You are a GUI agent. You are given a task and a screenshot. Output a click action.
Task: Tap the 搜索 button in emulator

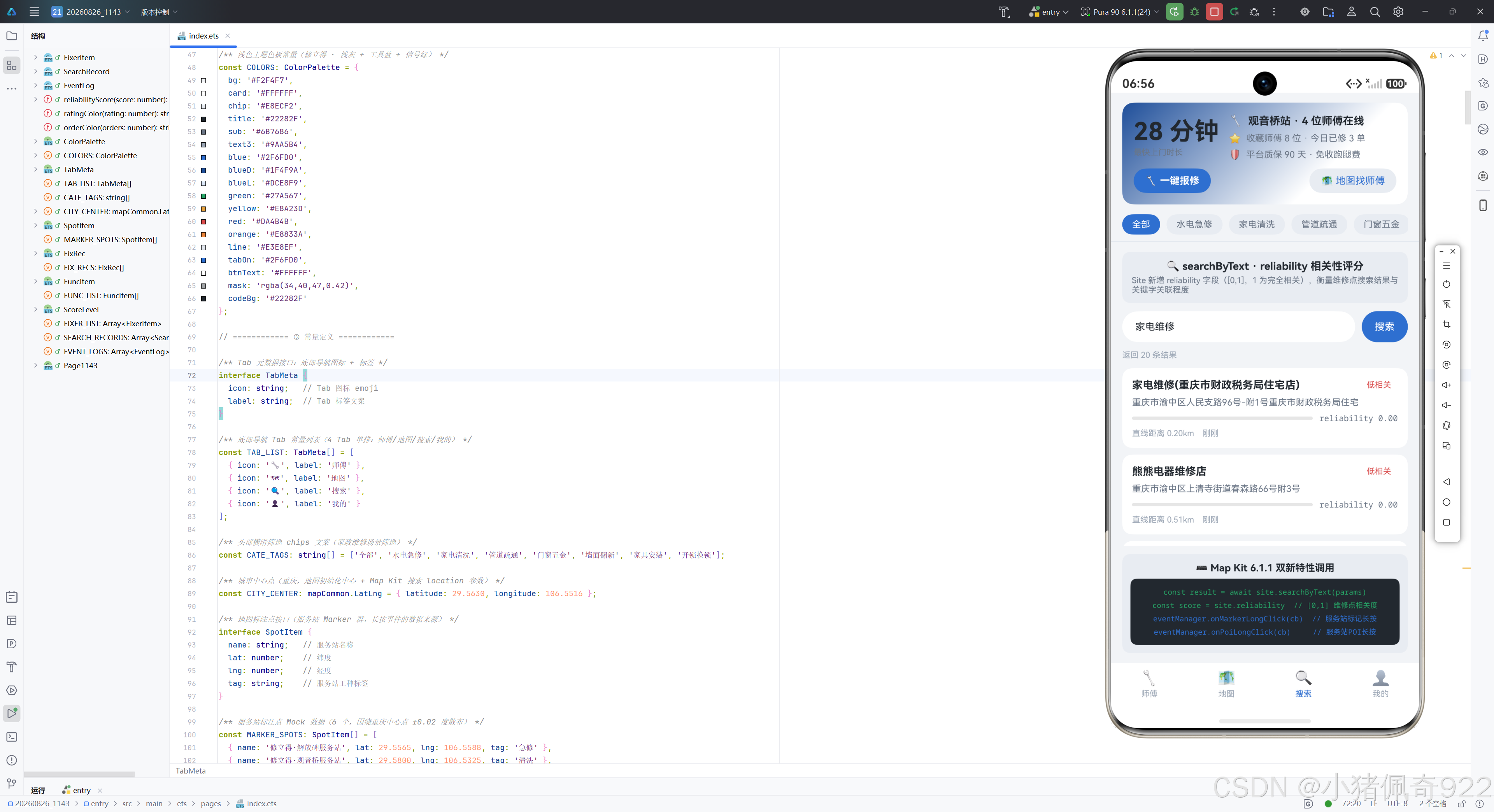pyautogui.click(x=1384, y=326)
